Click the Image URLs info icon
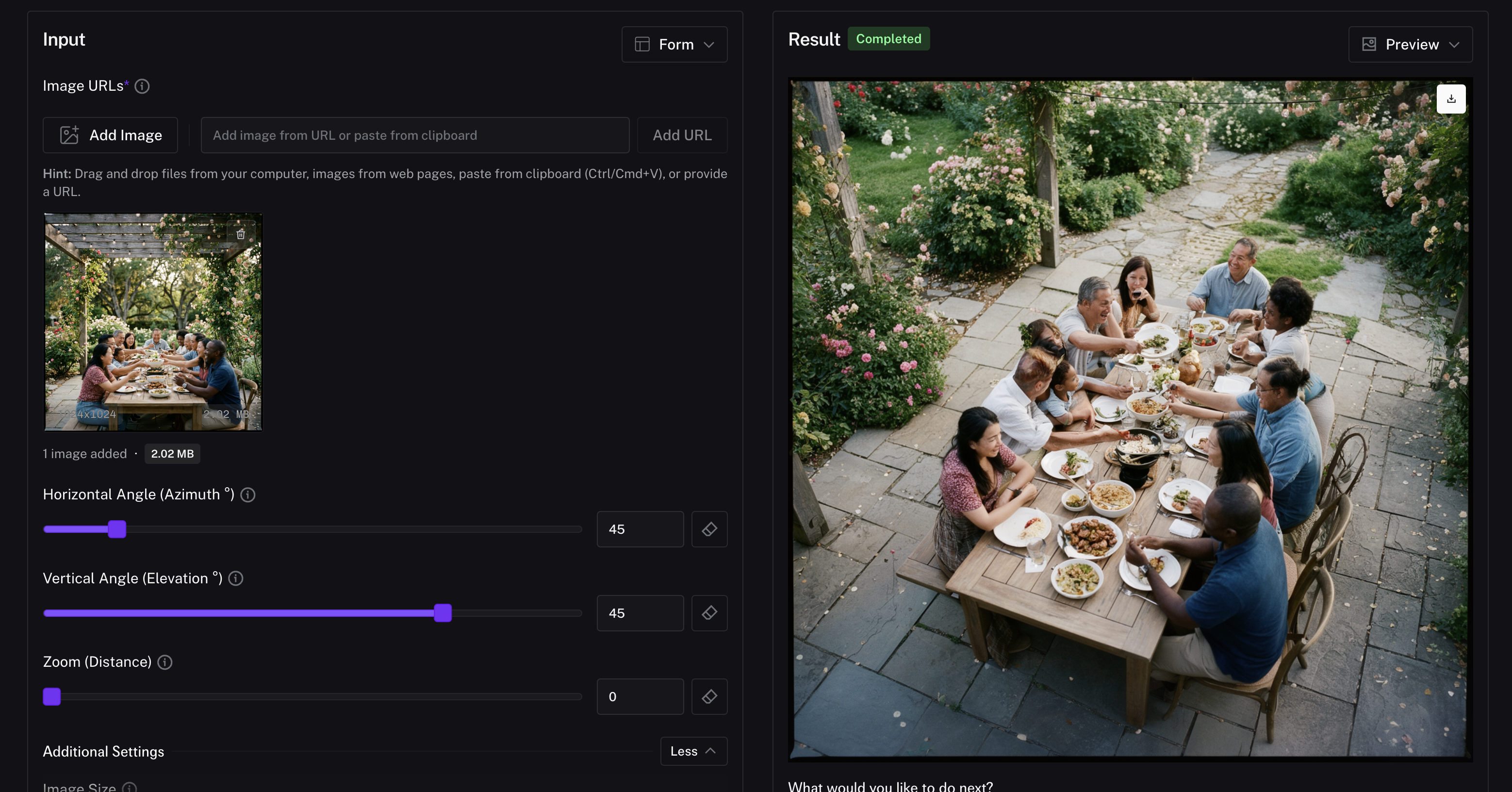Image resolution: width=1512 pixels, height=792 pixels. pyautogui.click(x=142, y=86)
